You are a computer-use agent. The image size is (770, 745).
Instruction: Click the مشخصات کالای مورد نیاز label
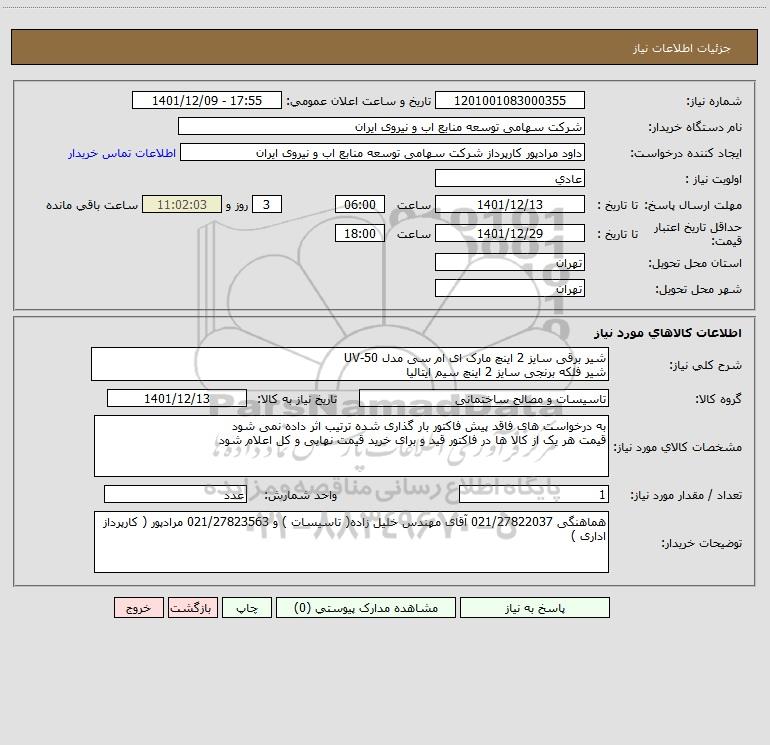click(x=678, y=447)
